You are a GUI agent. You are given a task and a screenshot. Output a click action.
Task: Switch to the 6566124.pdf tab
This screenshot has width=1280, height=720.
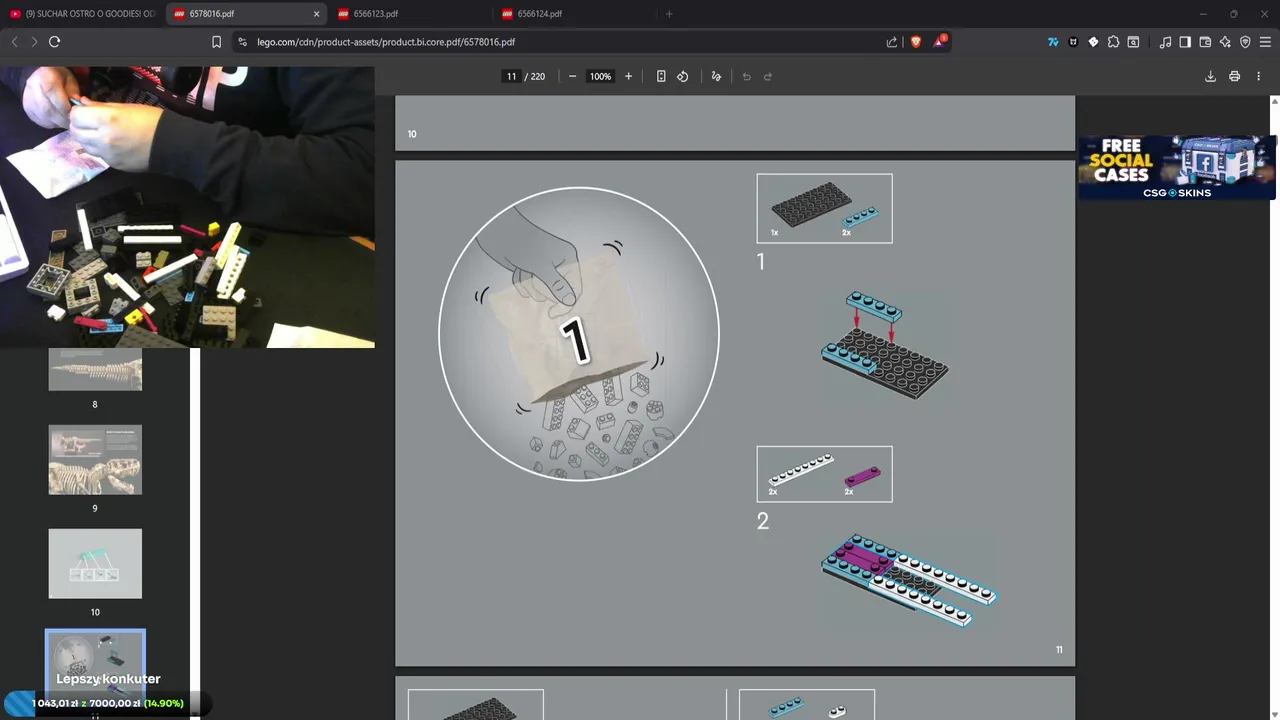click(574, 14)
